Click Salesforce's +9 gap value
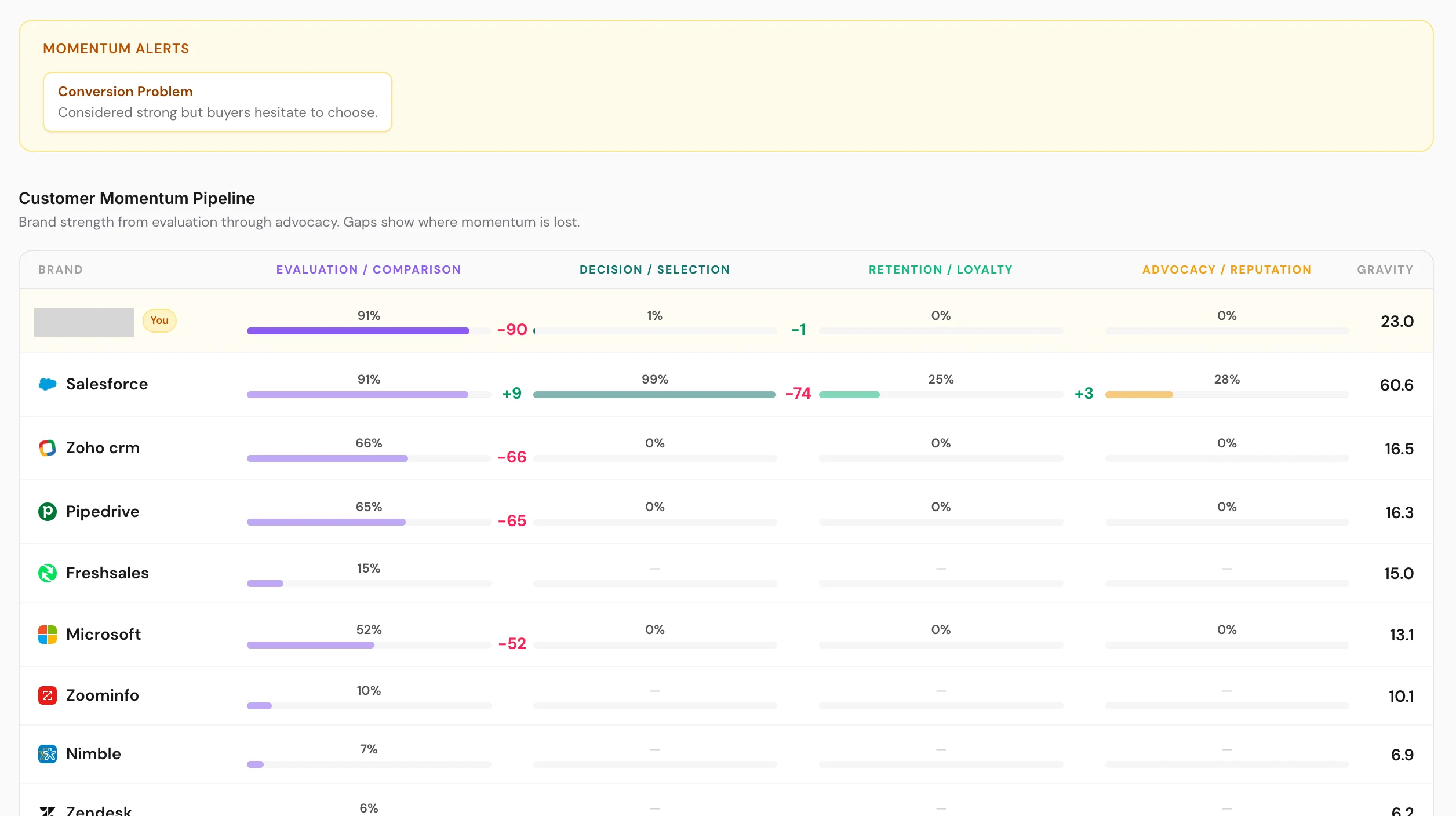The height and width of the screenshot is (816, 1456). click(512, 394)
